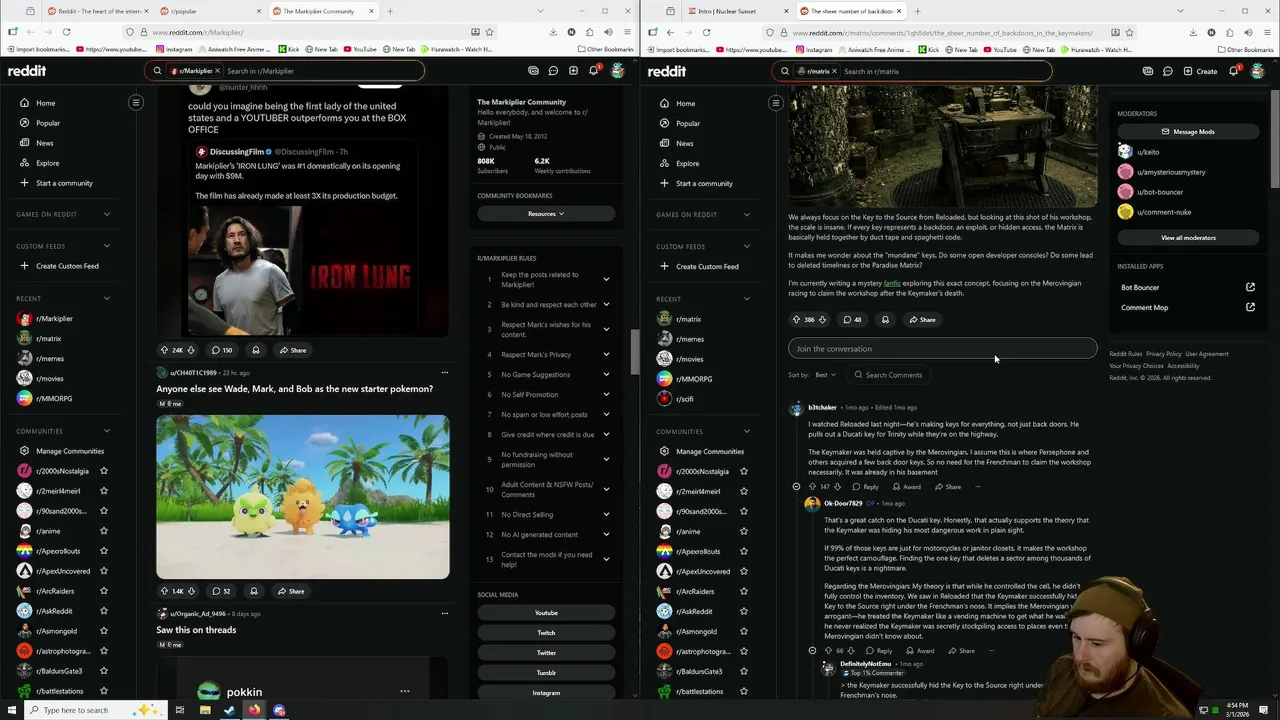Screen dimensions: 1280x720
Task: Collapse Games on Reddit section, left window
Action: (x=107, y=214)
